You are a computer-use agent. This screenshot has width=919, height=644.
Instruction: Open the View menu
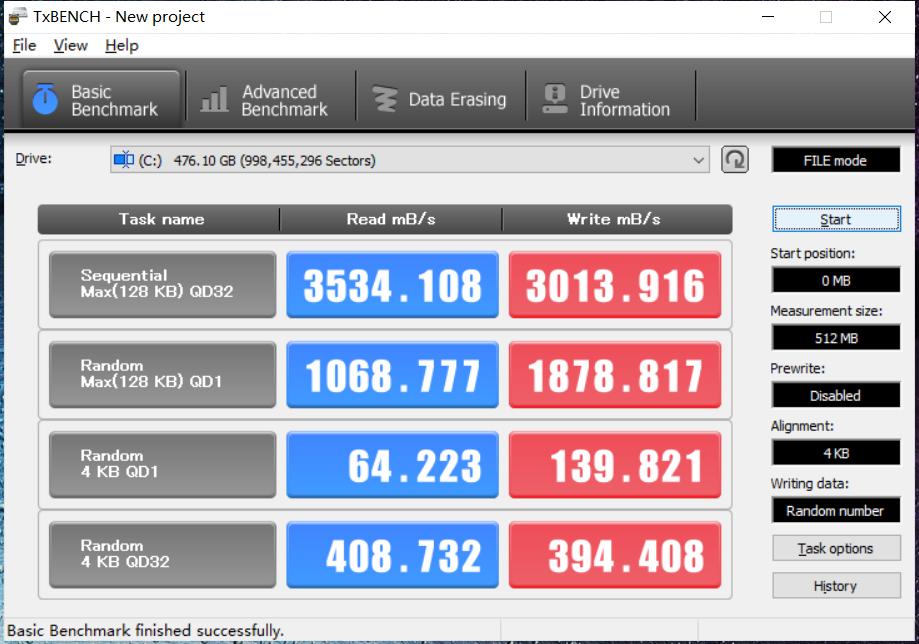pos(70,46)
